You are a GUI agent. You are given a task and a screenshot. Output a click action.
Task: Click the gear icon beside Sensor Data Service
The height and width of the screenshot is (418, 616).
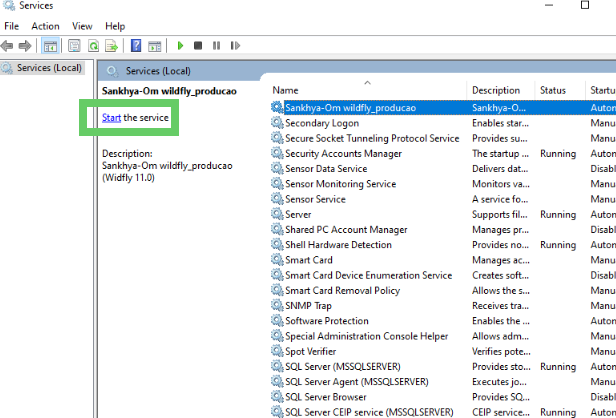coord(277,168)
